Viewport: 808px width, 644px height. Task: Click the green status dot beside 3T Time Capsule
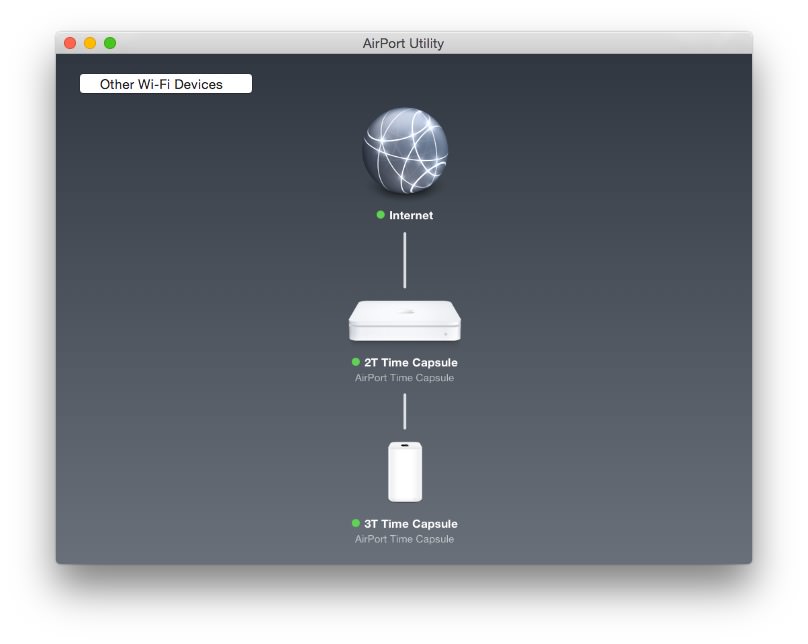[x=356, y=523]
